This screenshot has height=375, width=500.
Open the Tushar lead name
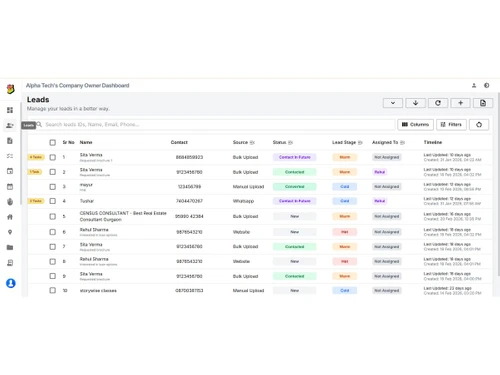point(87,201)
